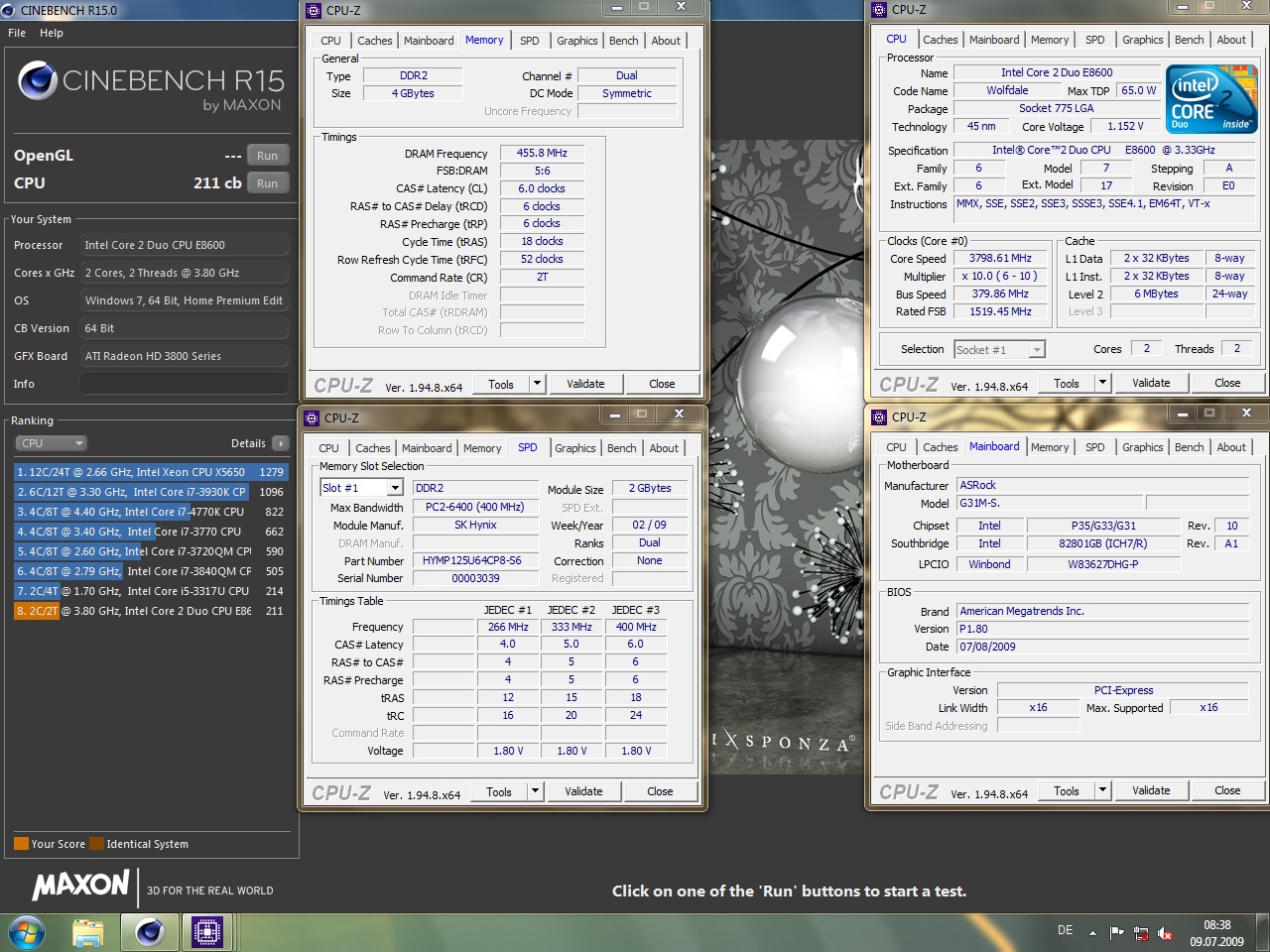Click the Tools button in the CPU tab window

click(1067, 383)
